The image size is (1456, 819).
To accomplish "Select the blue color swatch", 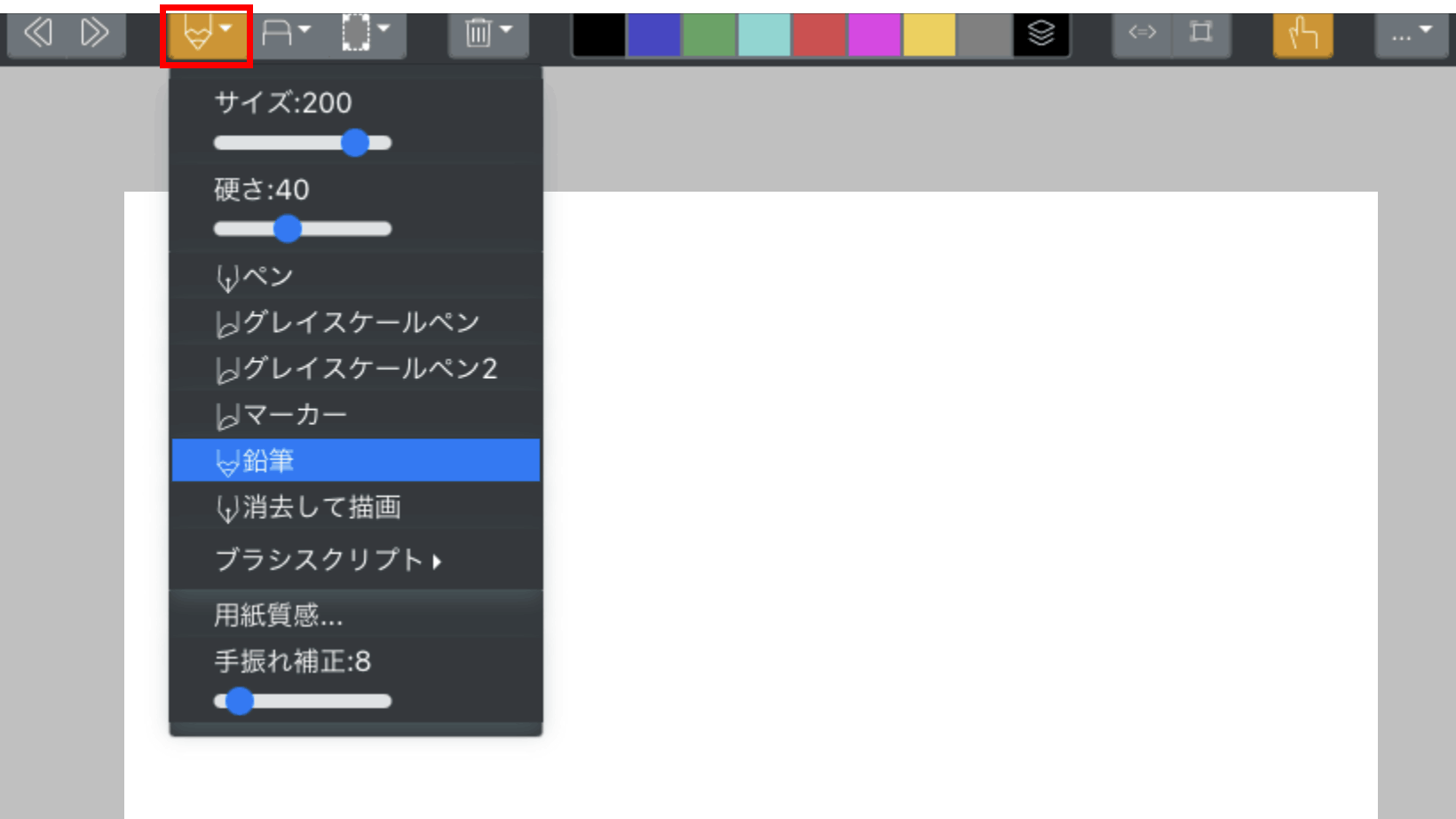I will (x=653, y=34).
